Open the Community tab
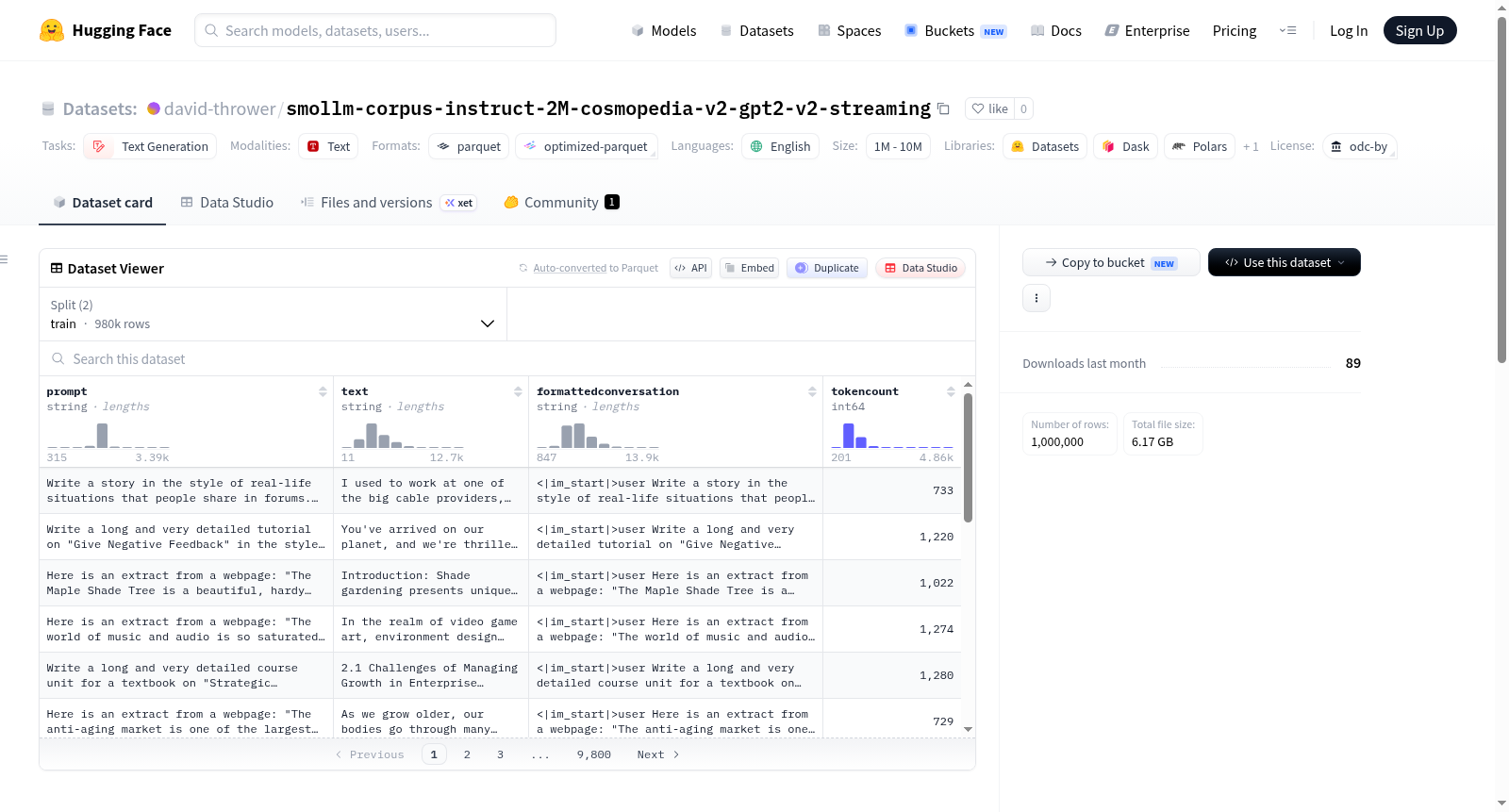The image size is (1509, 812). pyautogui.click(x=562, y=203)
